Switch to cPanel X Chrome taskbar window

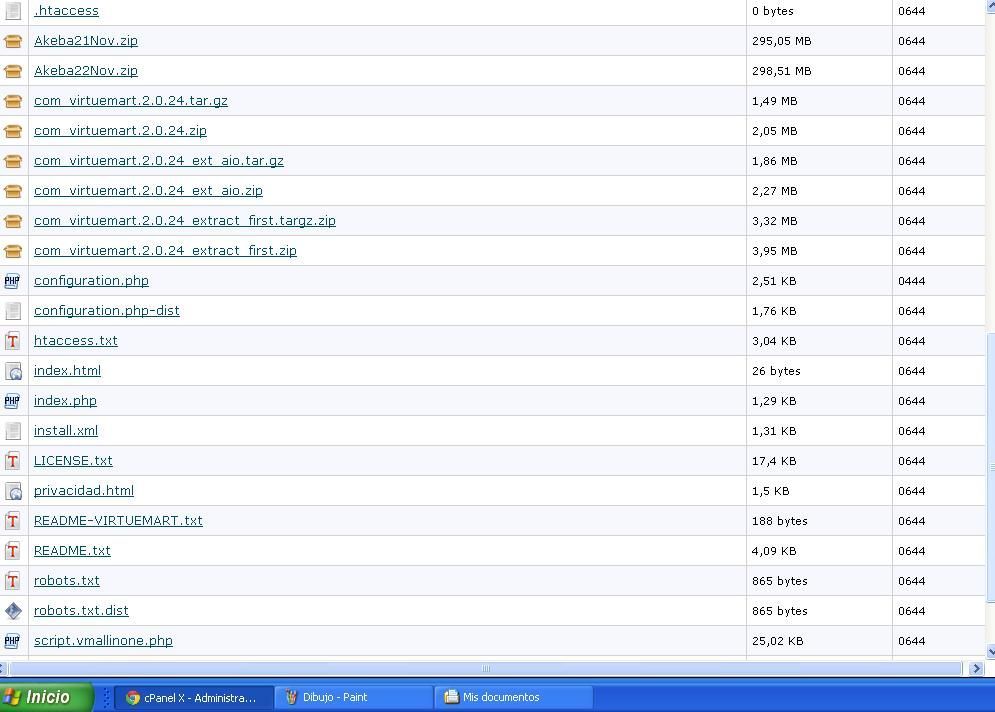194,698
